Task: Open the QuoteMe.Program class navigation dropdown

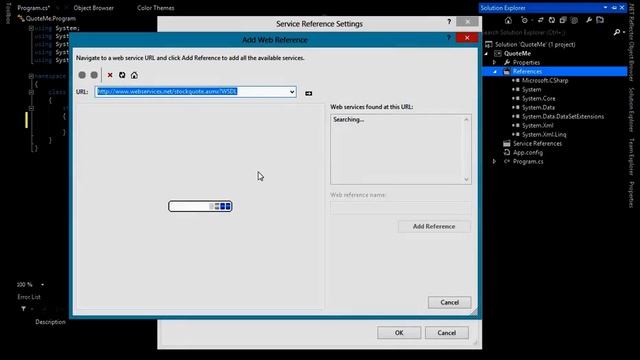Action: pos(51,18)
